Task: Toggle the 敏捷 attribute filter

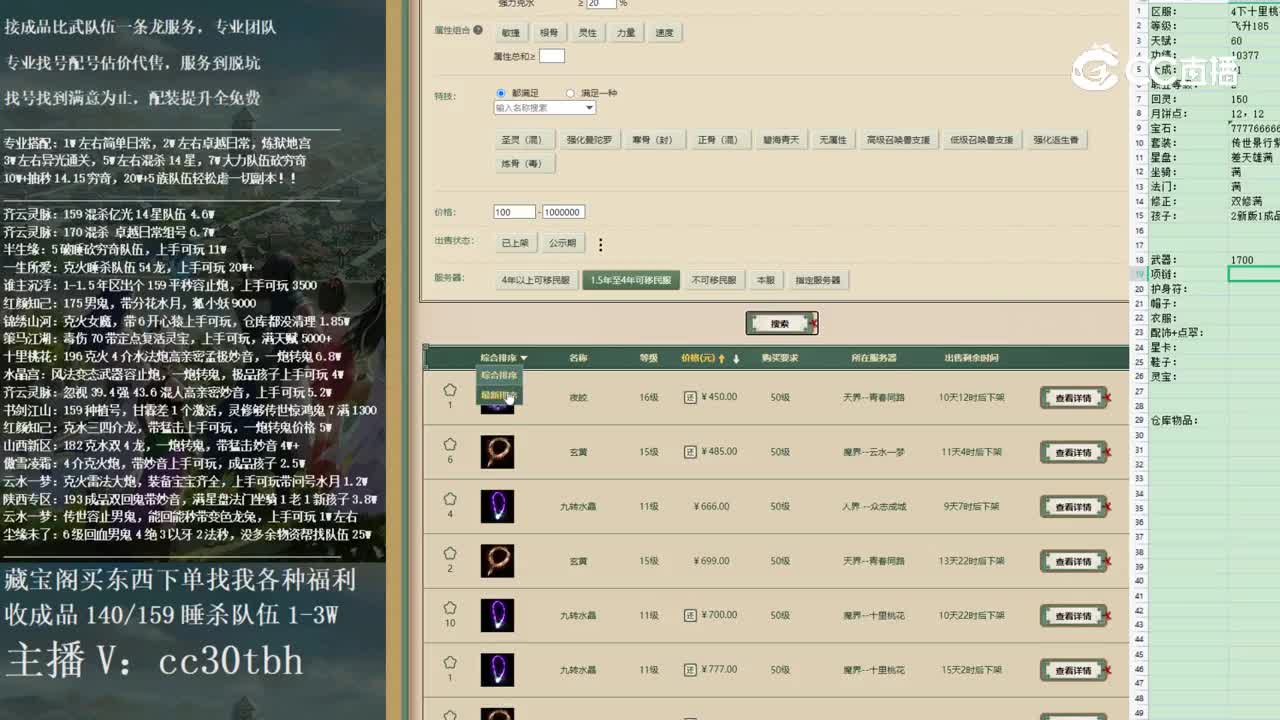Action: [x=510, y=31]
